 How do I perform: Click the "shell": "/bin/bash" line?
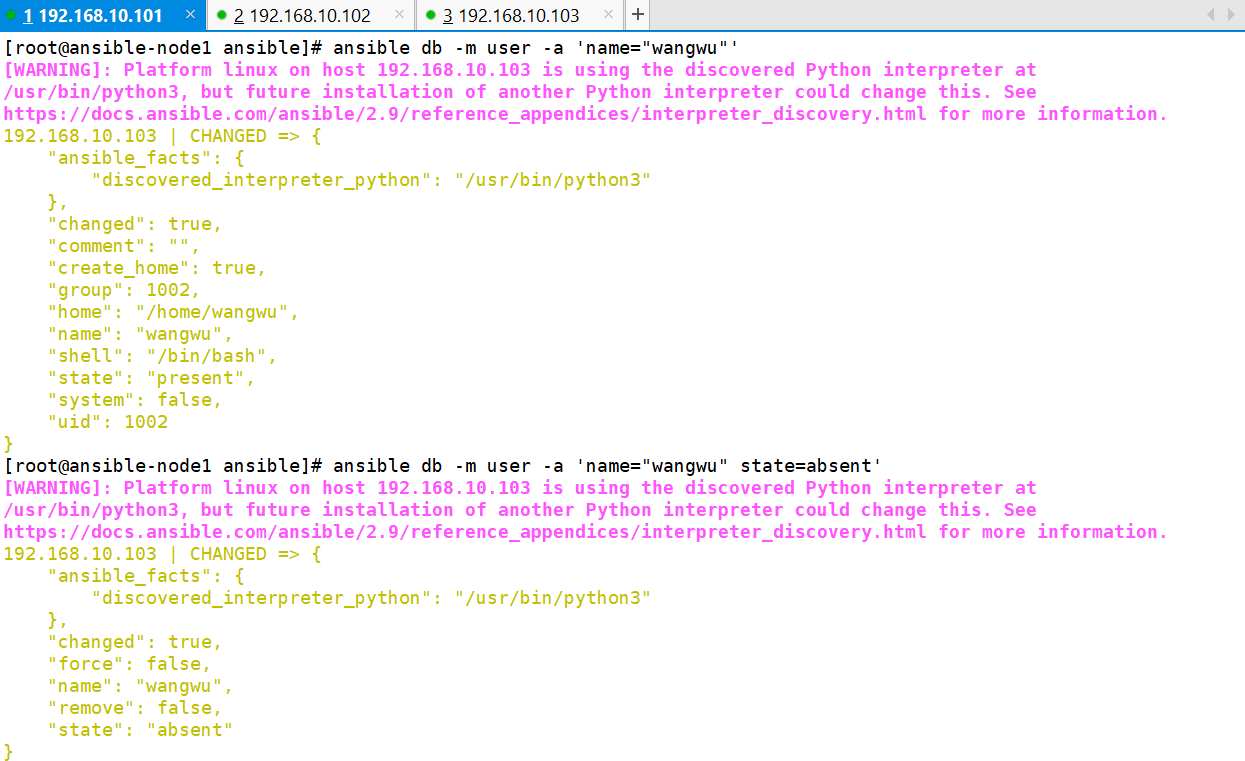pos(162,356)
